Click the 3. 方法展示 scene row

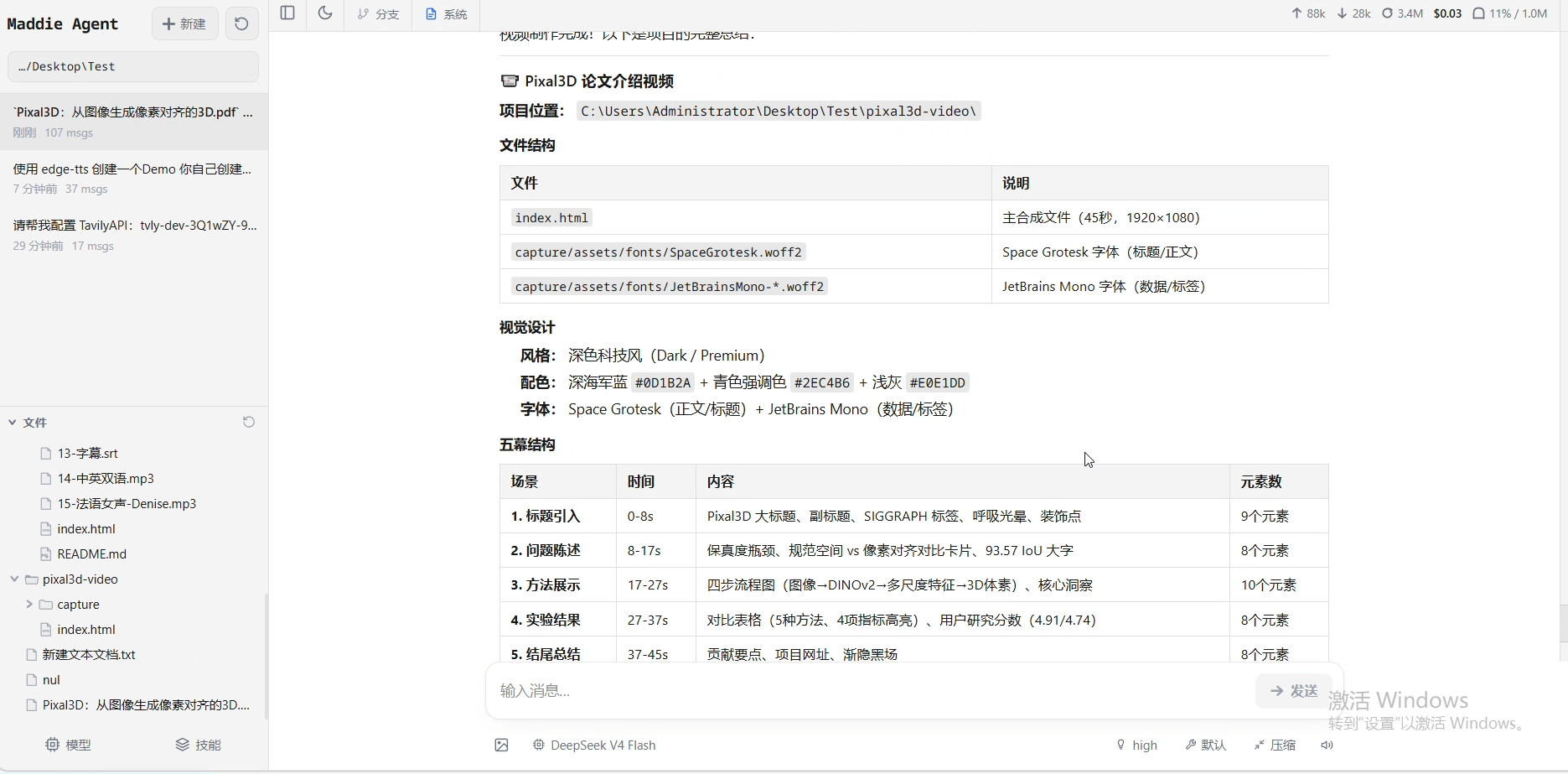pos(913,584)
